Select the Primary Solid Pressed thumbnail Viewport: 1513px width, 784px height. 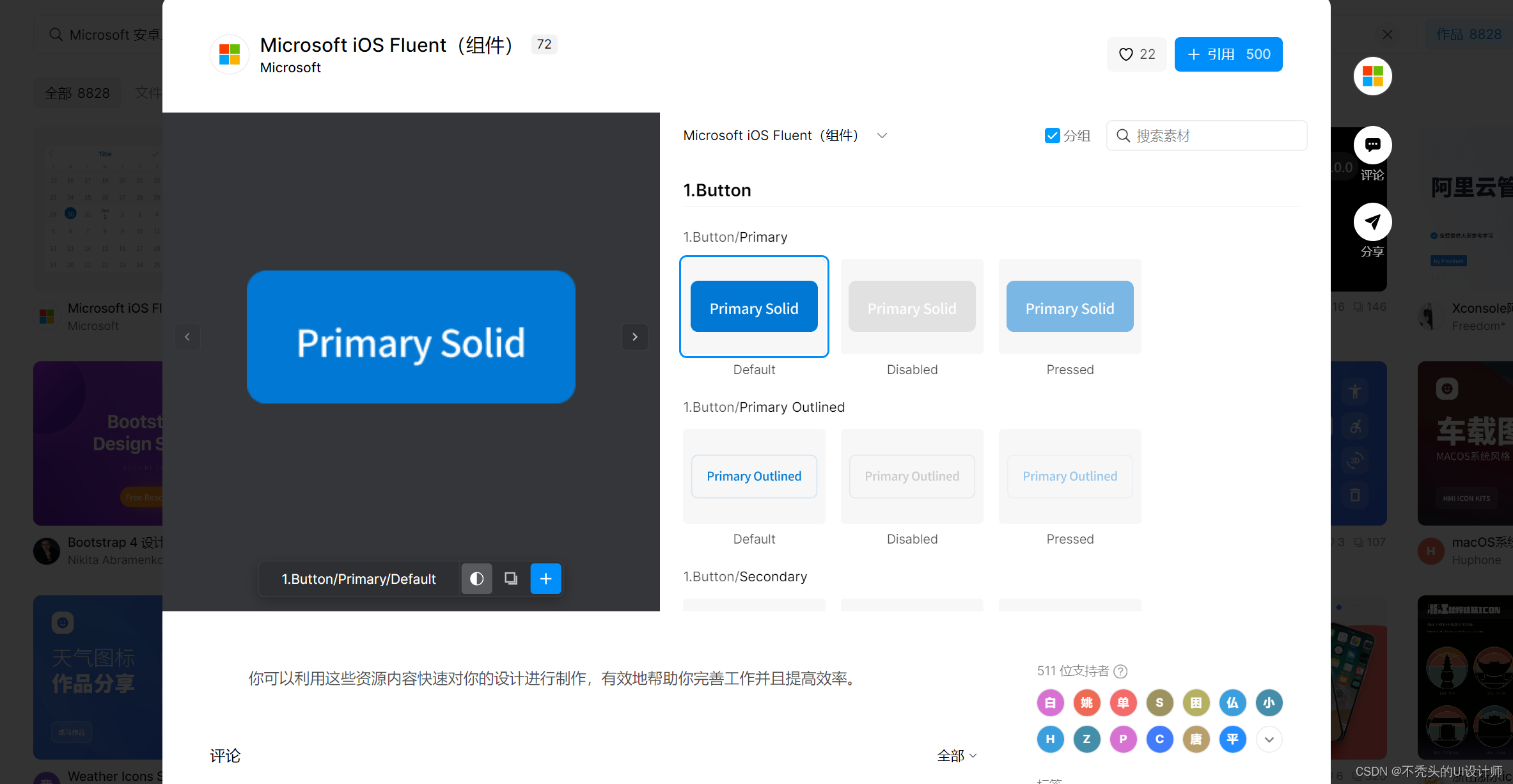pyautogui.click(x=1070, y=306)
